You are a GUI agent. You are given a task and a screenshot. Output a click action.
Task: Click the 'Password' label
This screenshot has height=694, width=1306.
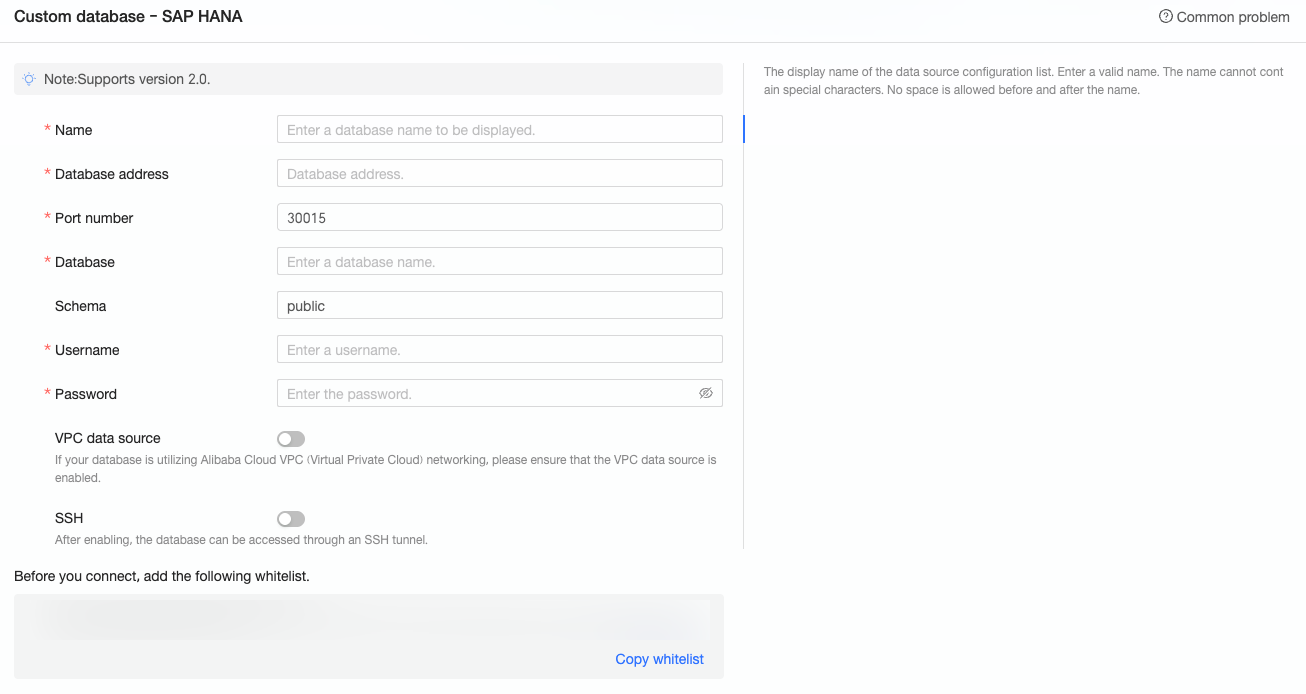coord(86,394)
